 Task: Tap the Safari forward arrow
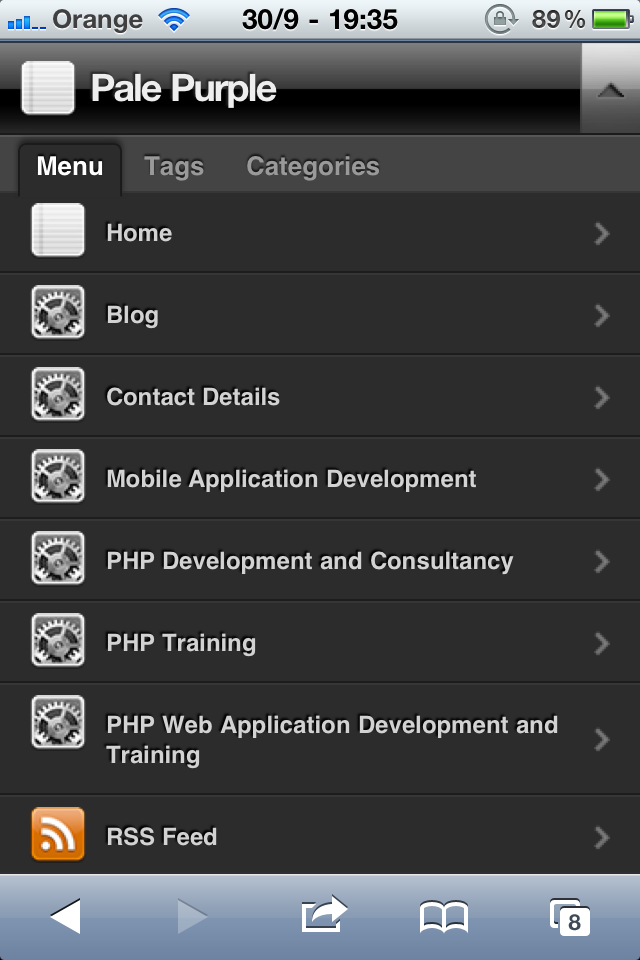(192, 917)
